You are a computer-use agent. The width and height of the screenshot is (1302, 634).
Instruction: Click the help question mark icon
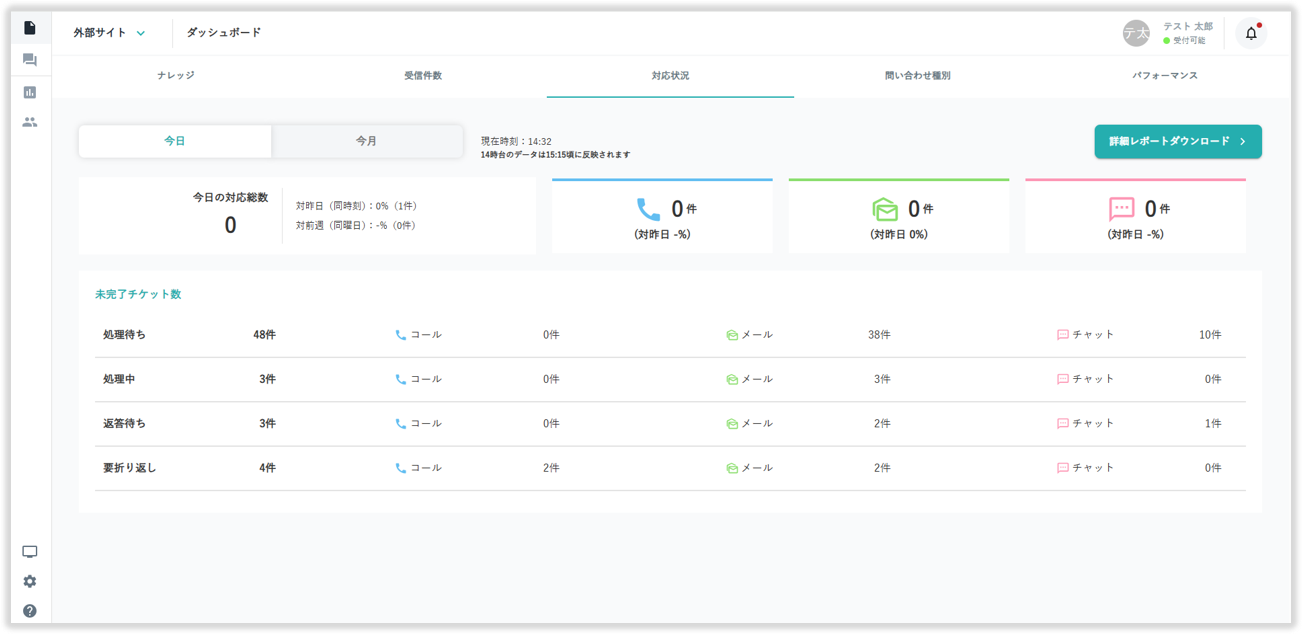(29, 611)
